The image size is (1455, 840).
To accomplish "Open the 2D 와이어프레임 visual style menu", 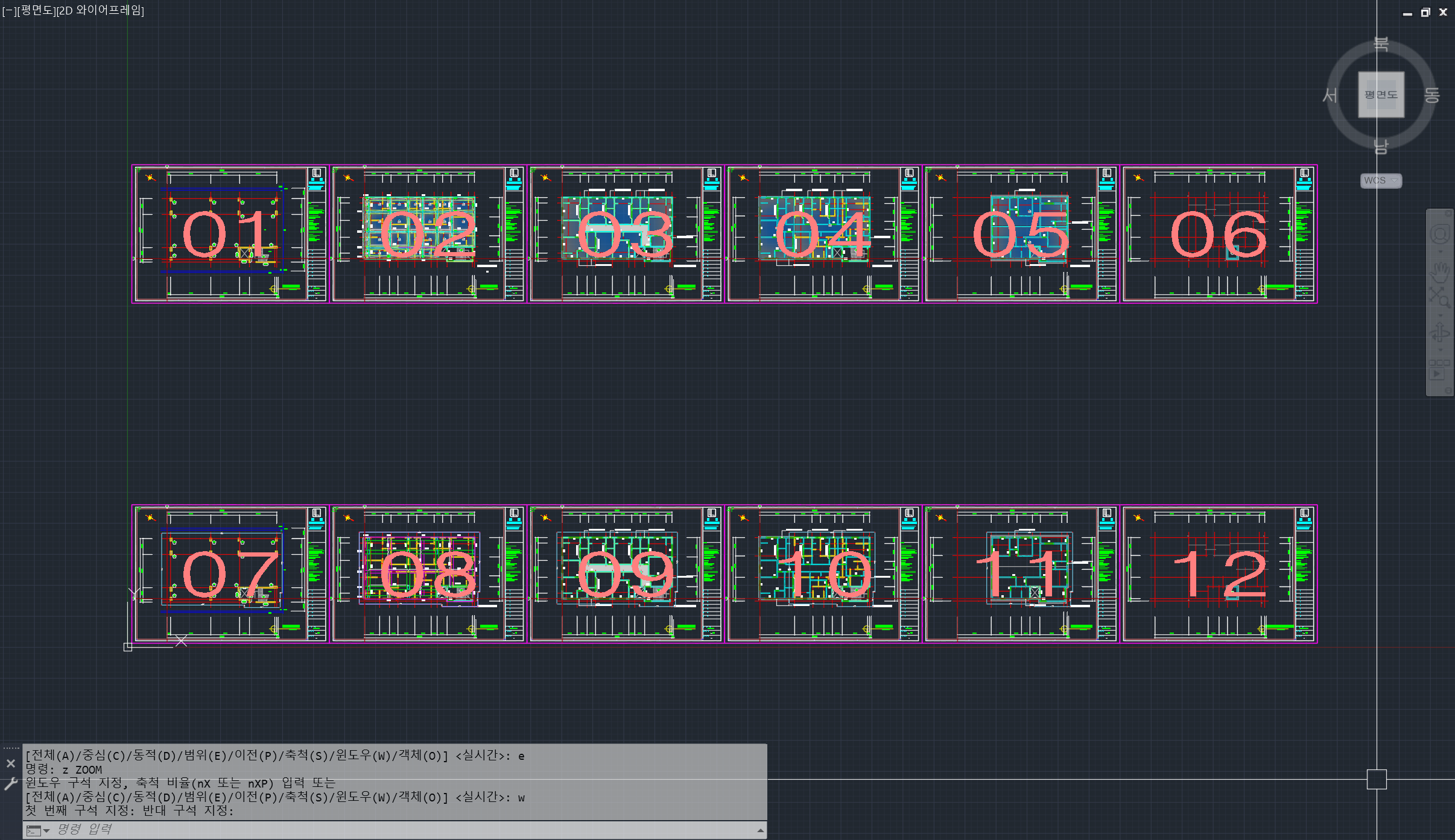I will [100, 10].
